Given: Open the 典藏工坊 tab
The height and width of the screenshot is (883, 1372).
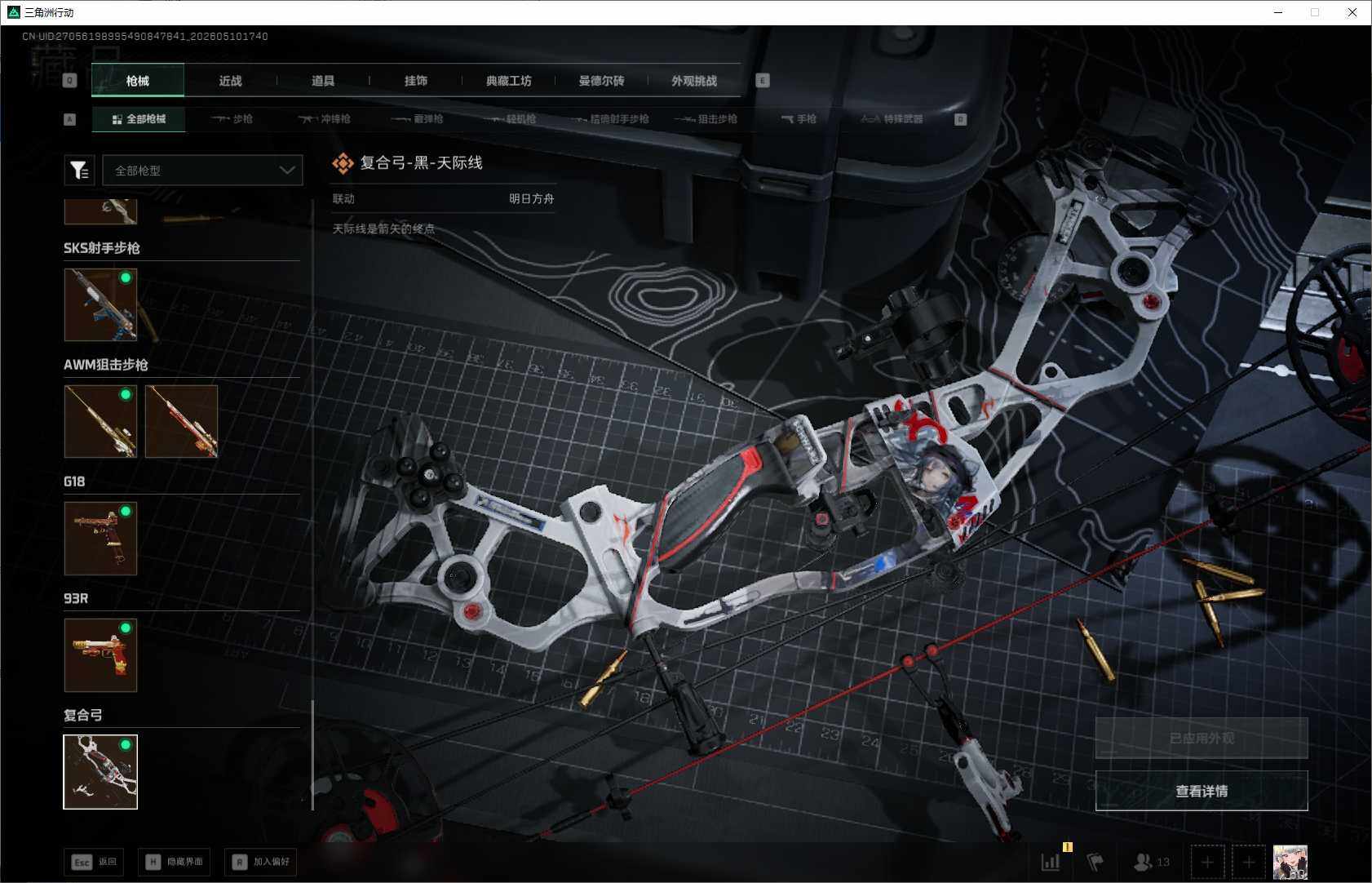Looking at the screenshot, I should point(509,81).
